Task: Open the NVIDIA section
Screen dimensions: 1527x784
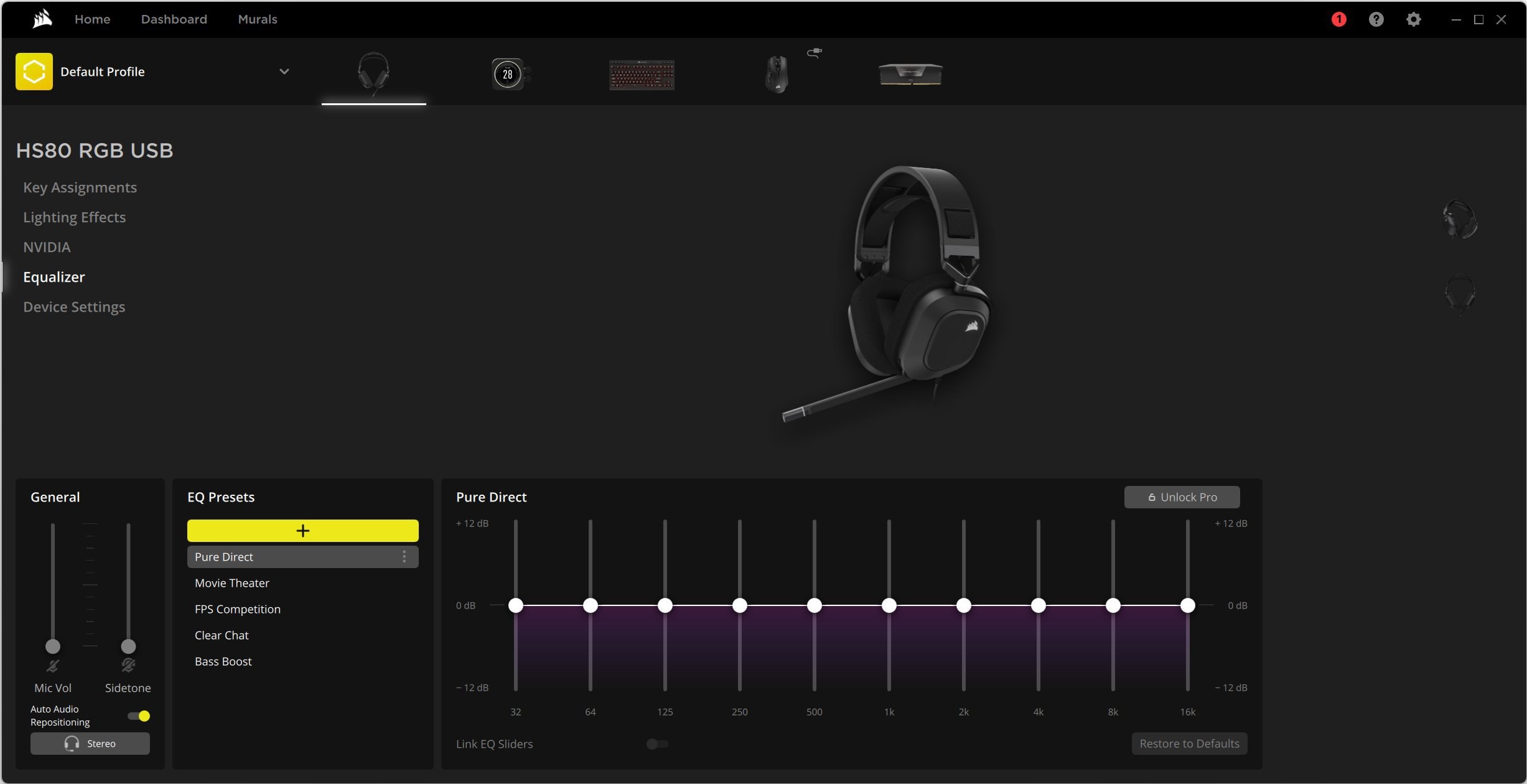Action: point(47,247)
